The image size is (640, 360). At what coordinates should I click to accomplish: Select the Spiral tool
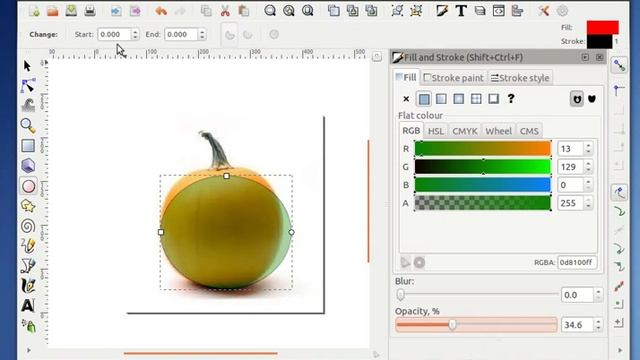pyautogui.click(x=28, y=226)
